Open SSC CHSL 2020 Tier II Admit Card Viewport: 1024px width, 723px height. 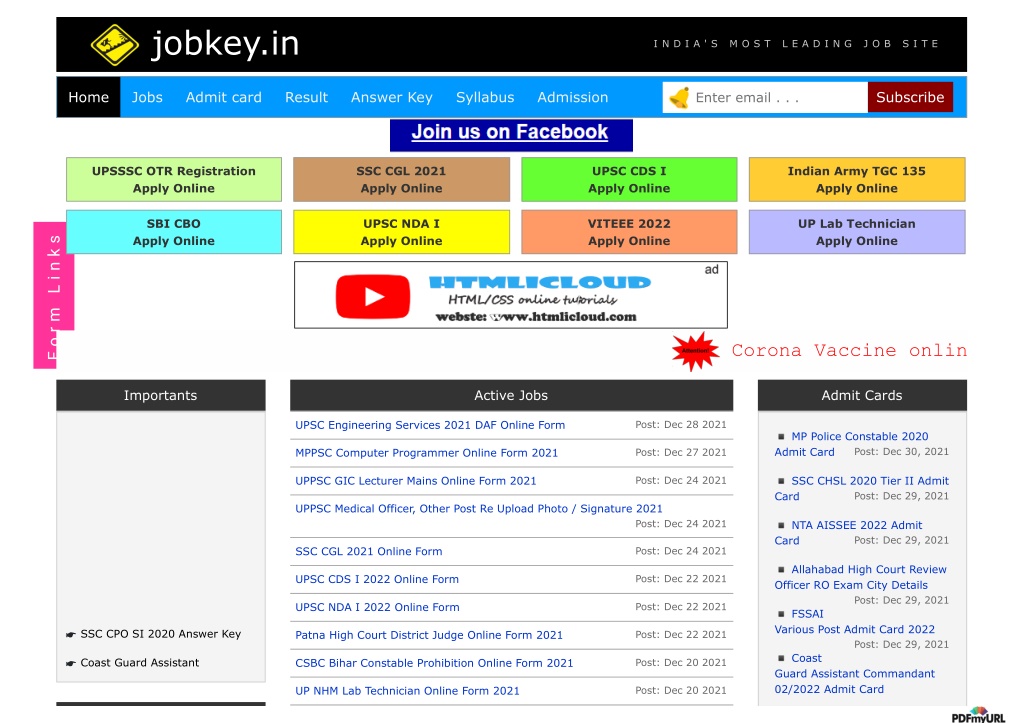861,489
